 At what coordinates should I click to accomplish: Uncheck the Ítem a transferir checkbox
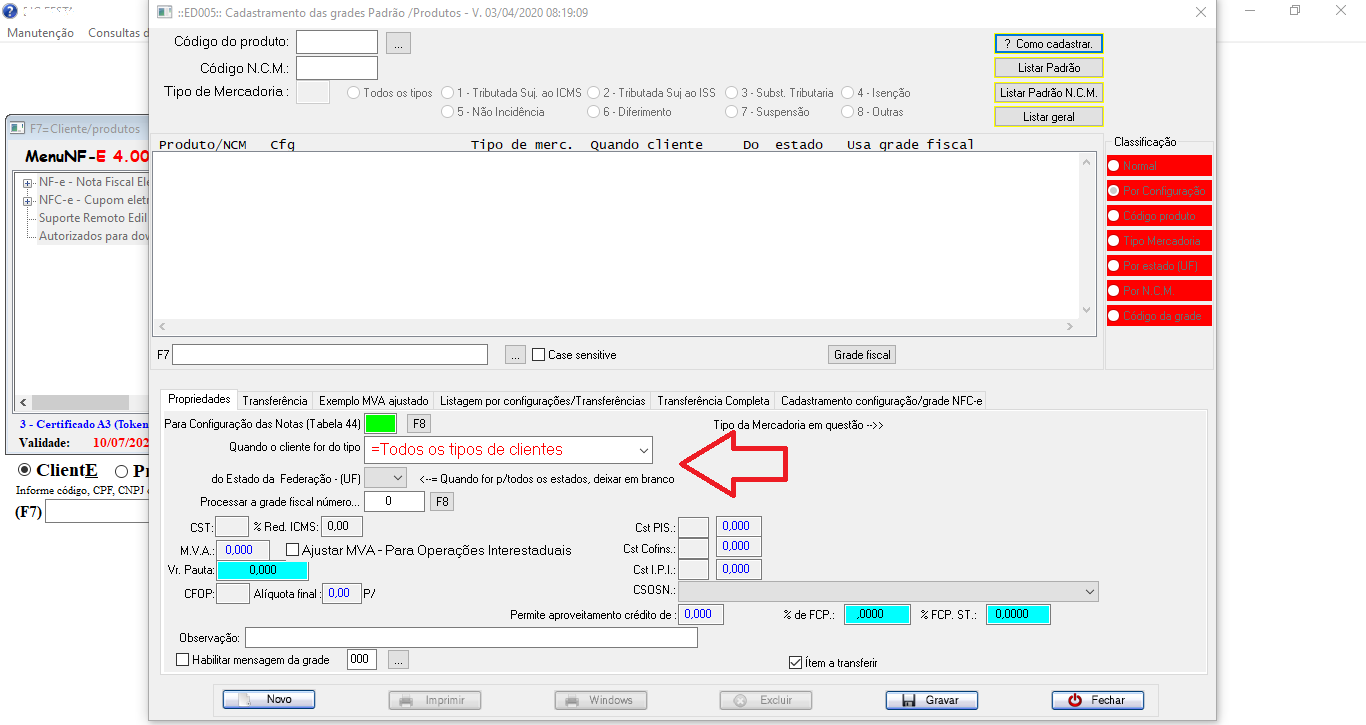click(796, 662)
